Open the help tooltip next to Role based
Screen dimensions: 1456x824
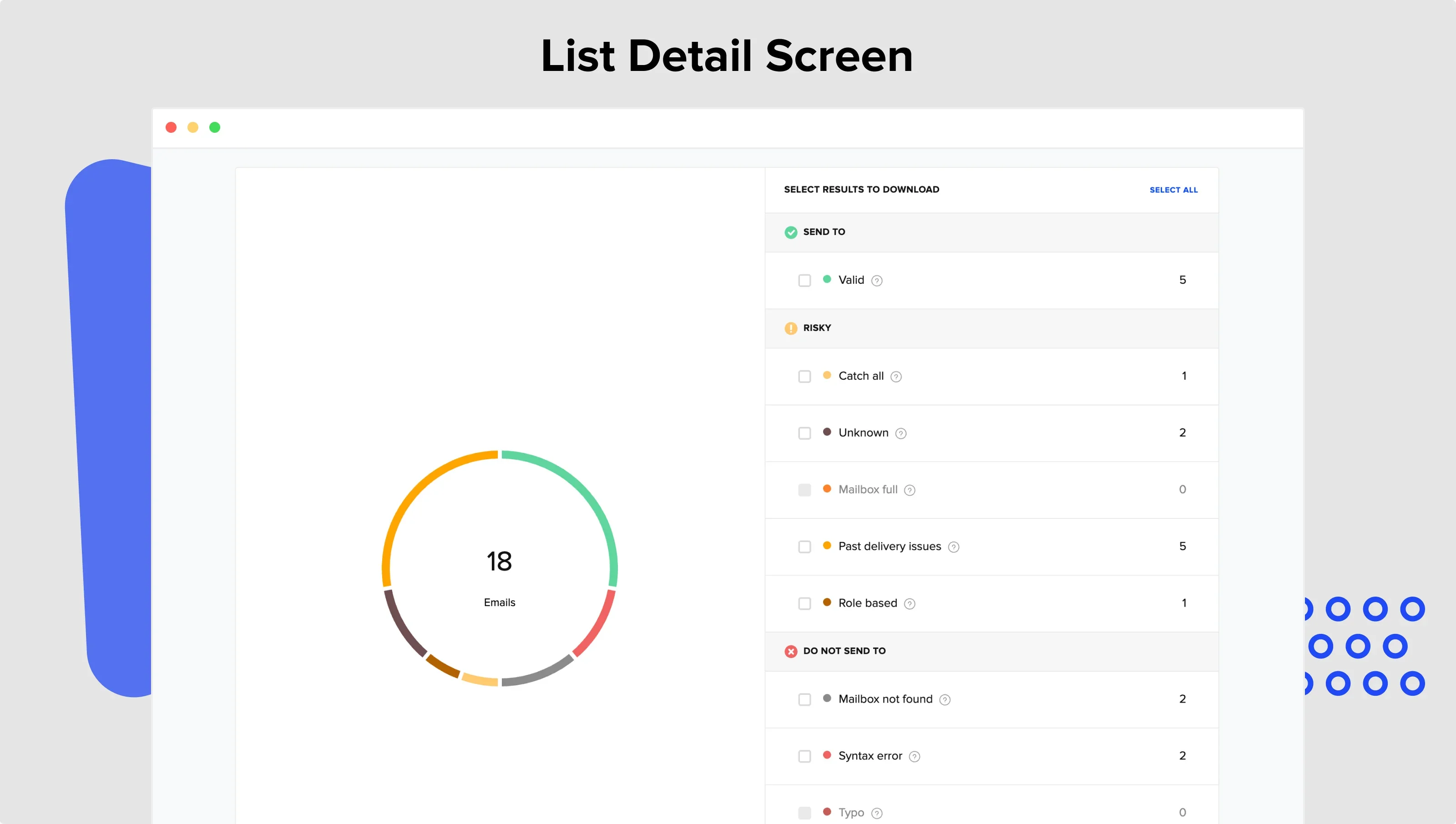(x=910, y=603)
